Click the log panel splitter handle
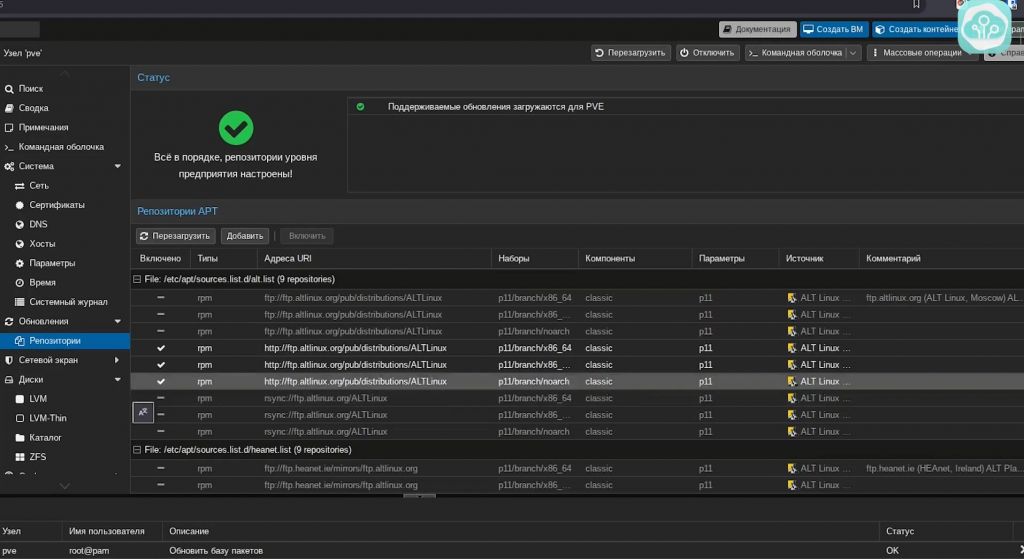 coord(419,496)
